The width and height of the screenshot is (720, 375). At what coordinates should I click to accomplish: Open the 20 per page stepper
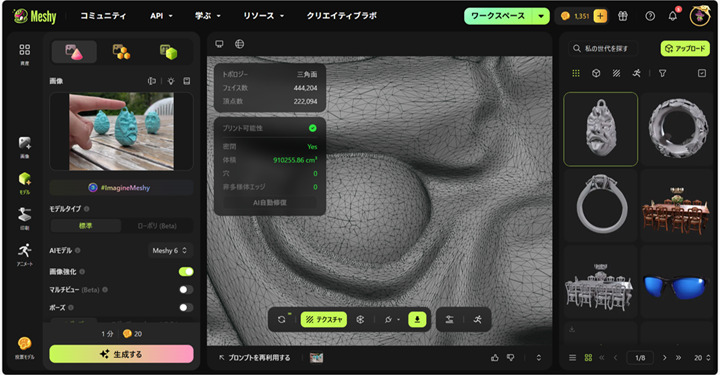[x=703, y=358]
